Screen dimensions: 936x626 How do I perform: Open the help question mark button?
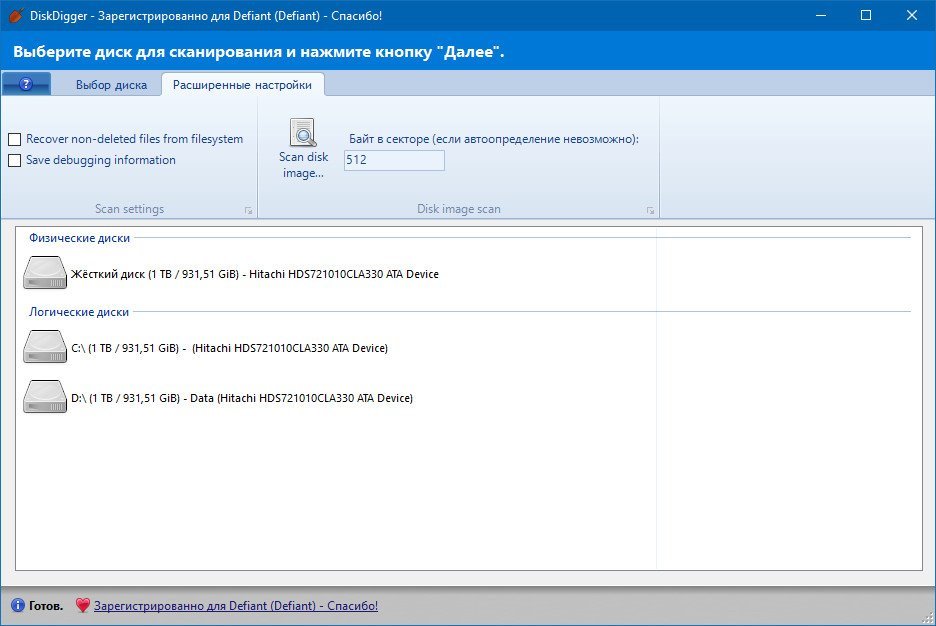click(x=26, y=84)
